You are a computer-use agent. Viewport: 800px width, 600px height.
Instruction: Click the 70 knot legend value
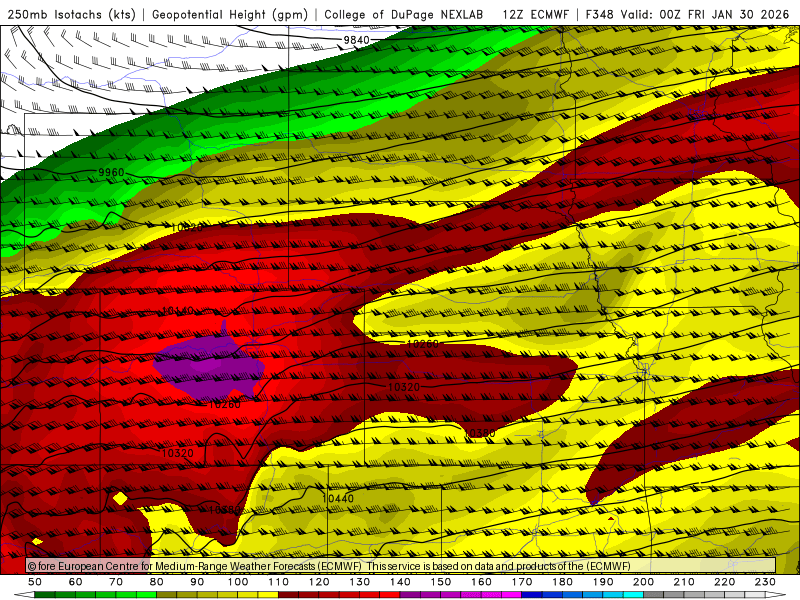coord(116,582)
